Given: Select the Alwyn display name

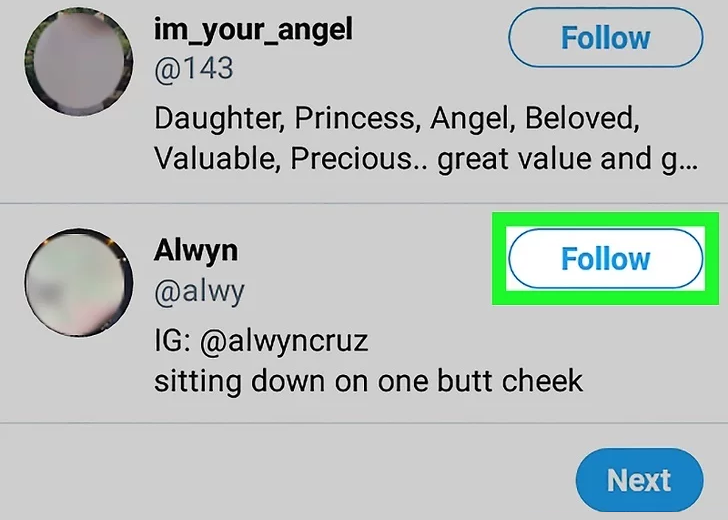Looking at the screenshot, I should (195, 251).
